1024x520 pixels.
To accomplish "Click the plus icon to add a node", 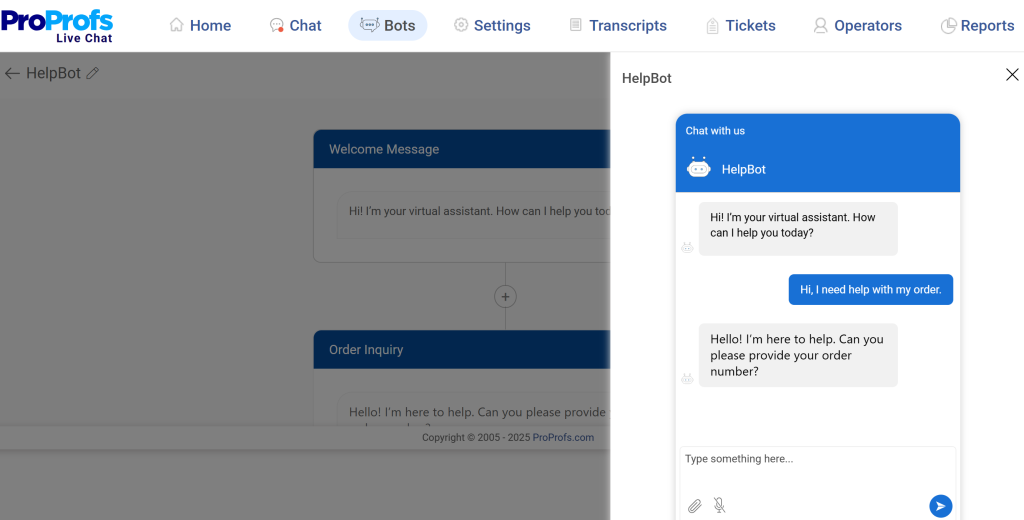I will (x=506, y=297).
